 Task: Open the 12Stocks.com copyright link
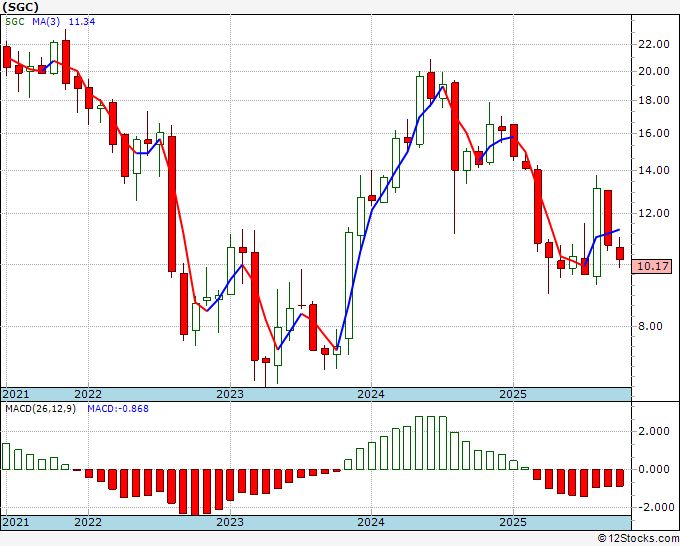[638, 539]
